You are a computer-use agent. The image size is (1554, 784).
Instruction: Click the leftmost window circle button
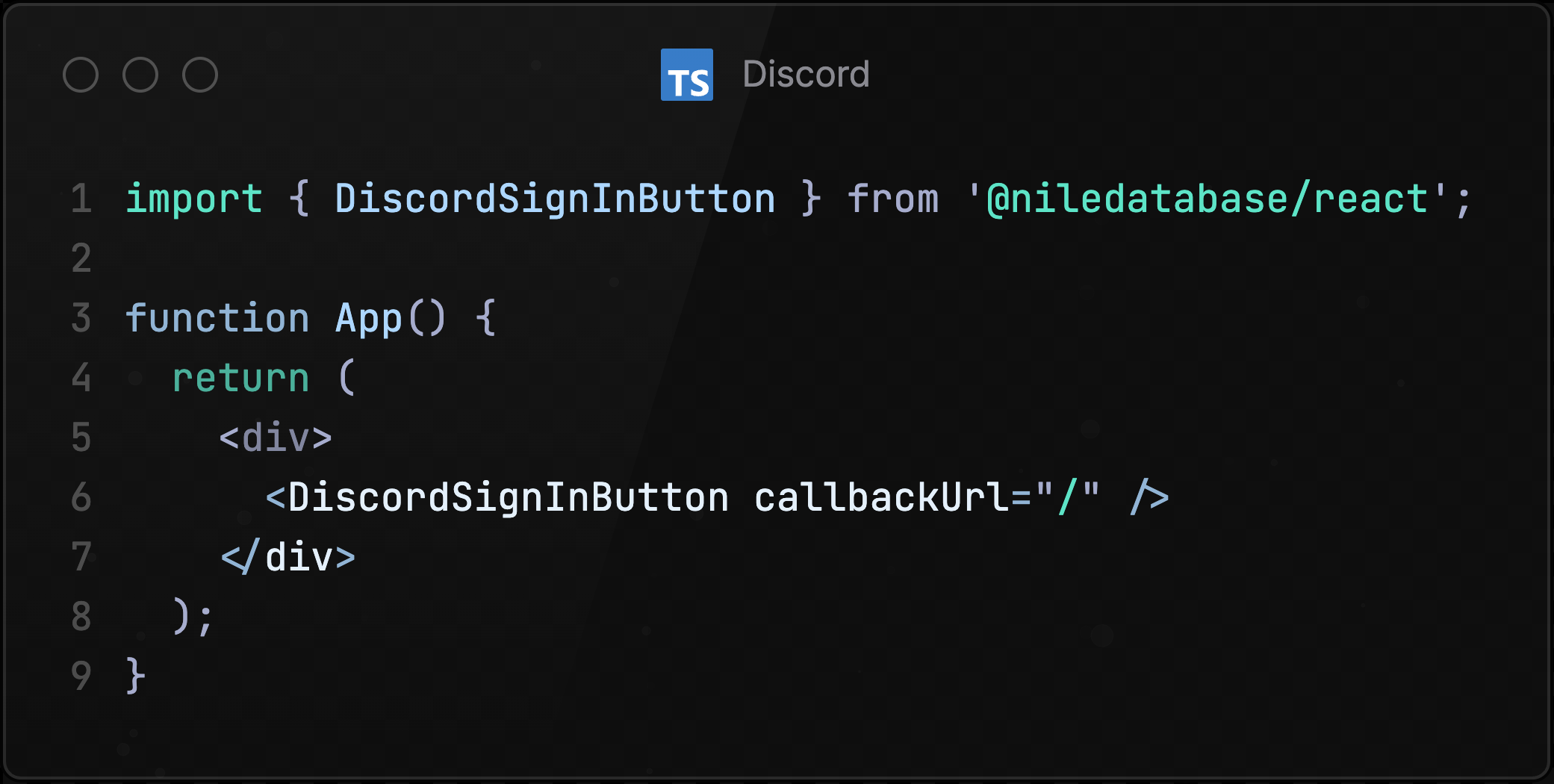pyautogui.click(x=81, y=75)
